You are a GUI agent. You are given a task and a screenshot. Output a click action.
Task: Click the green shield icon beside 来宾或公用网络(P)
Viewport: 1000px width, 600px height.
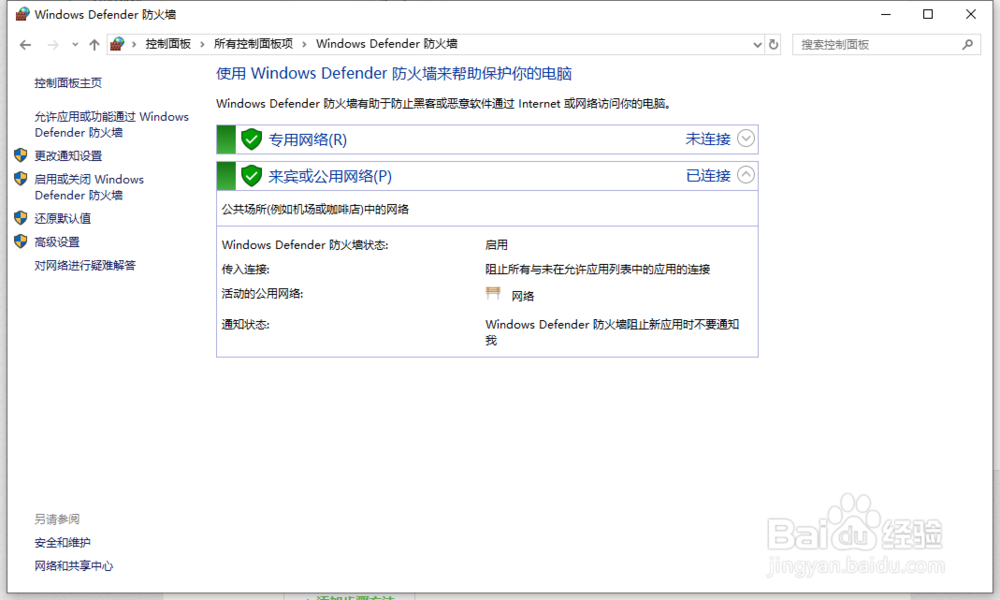pos(251,174)
